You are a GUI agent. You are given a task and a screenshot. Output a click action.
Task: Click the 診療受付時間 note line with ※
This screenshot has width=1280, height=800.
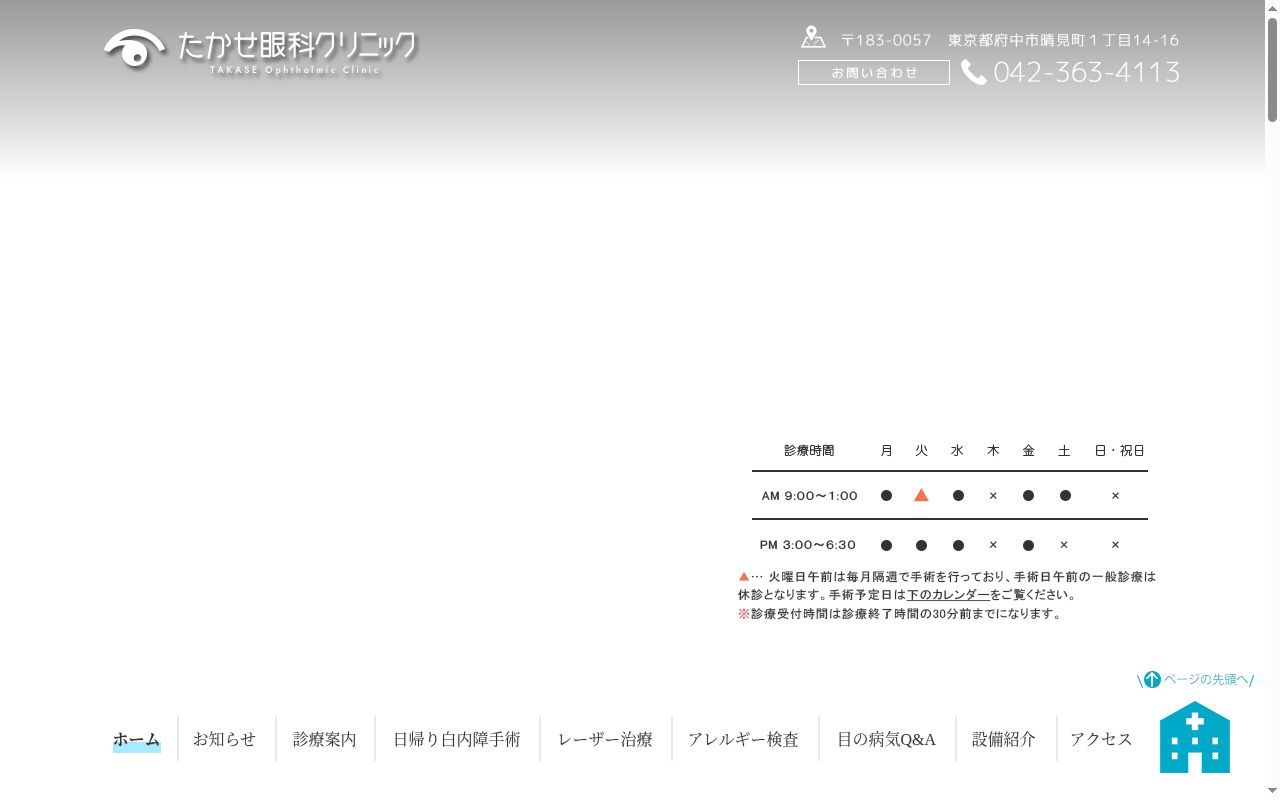pos(900,614)
